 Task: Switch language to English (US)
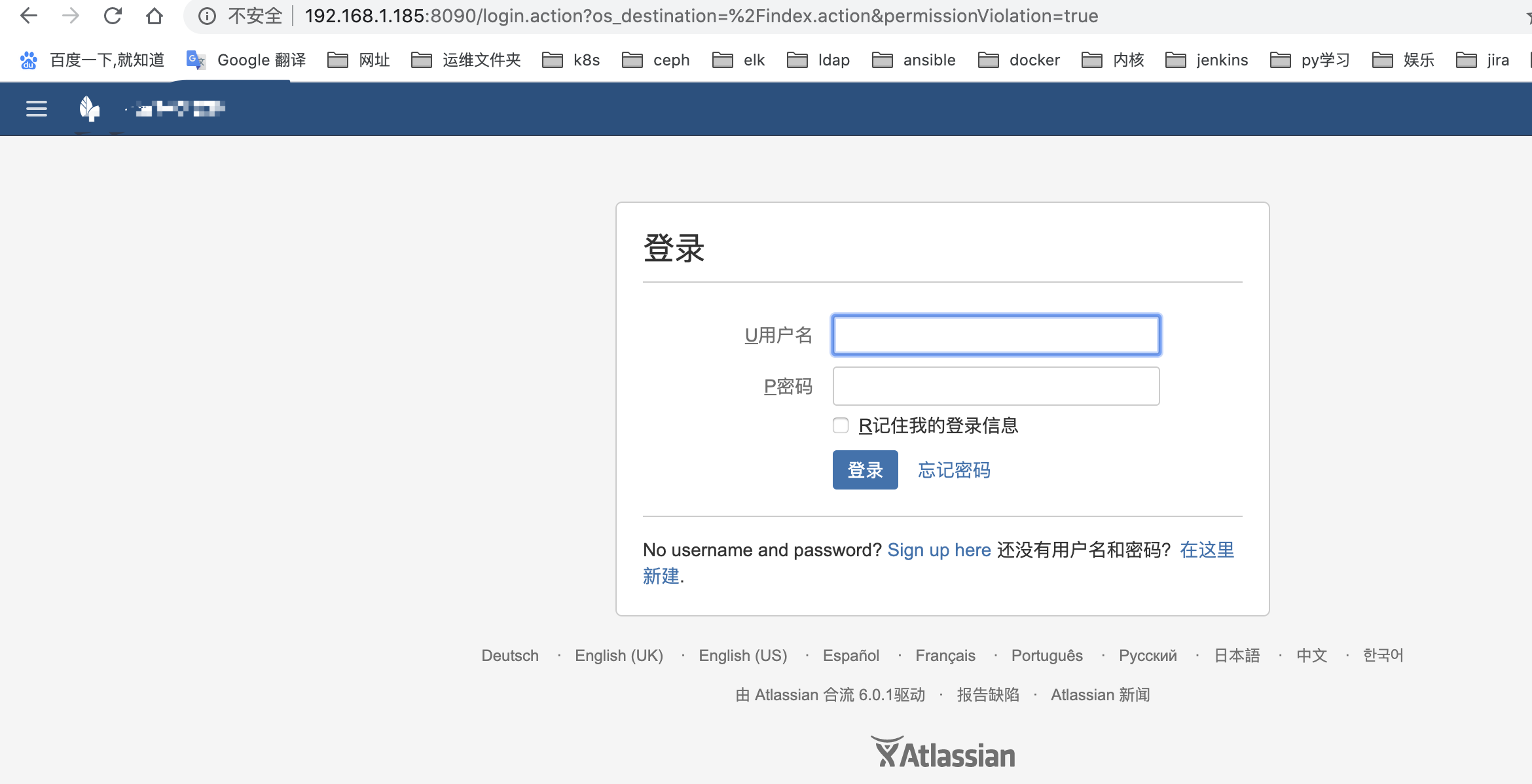742,655
